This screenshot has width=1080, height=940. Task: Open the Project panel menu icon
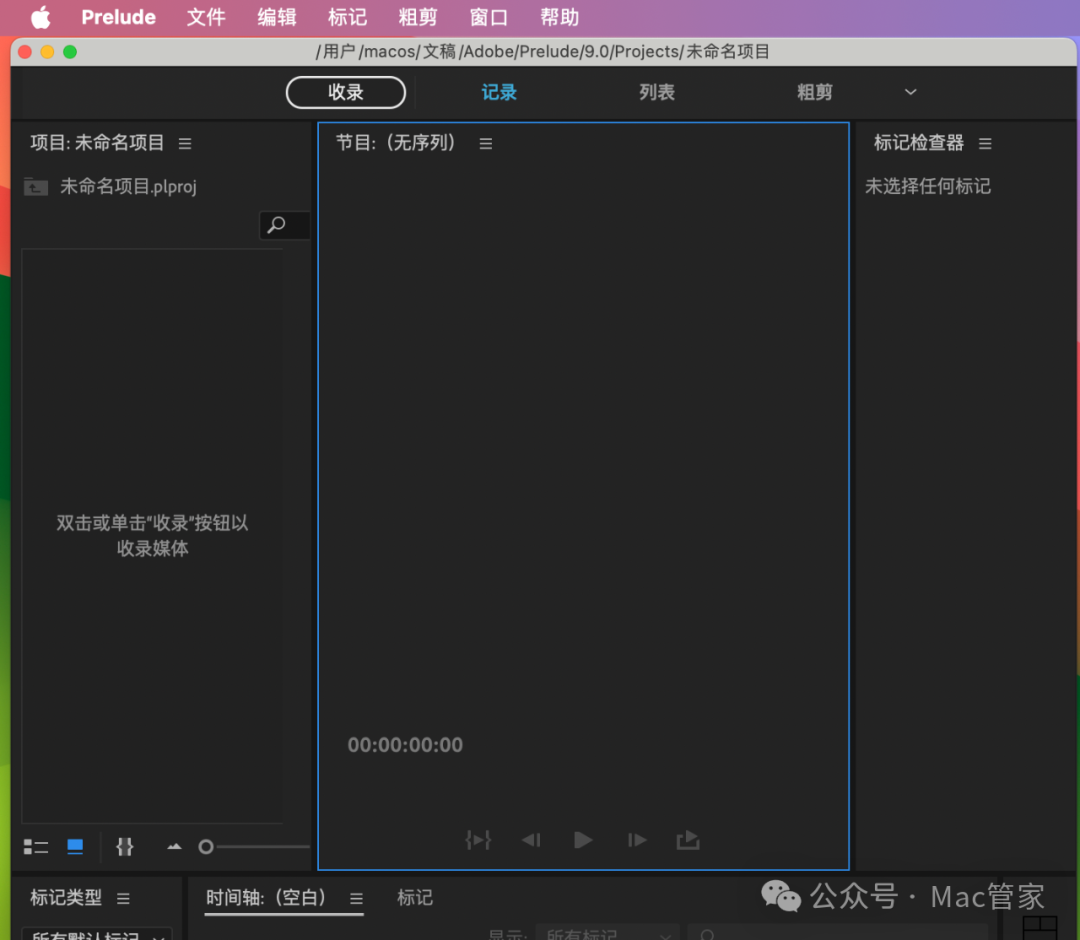pos(184,143)
